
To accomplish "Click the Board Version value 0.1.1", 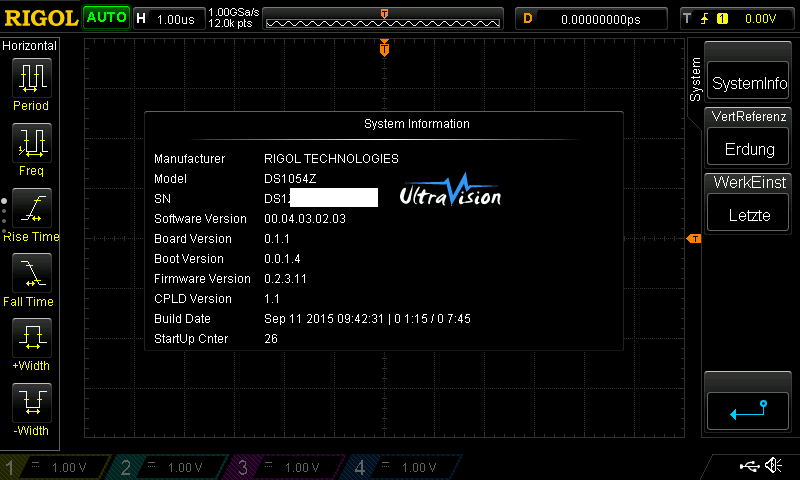I will (x=277, y=239).
